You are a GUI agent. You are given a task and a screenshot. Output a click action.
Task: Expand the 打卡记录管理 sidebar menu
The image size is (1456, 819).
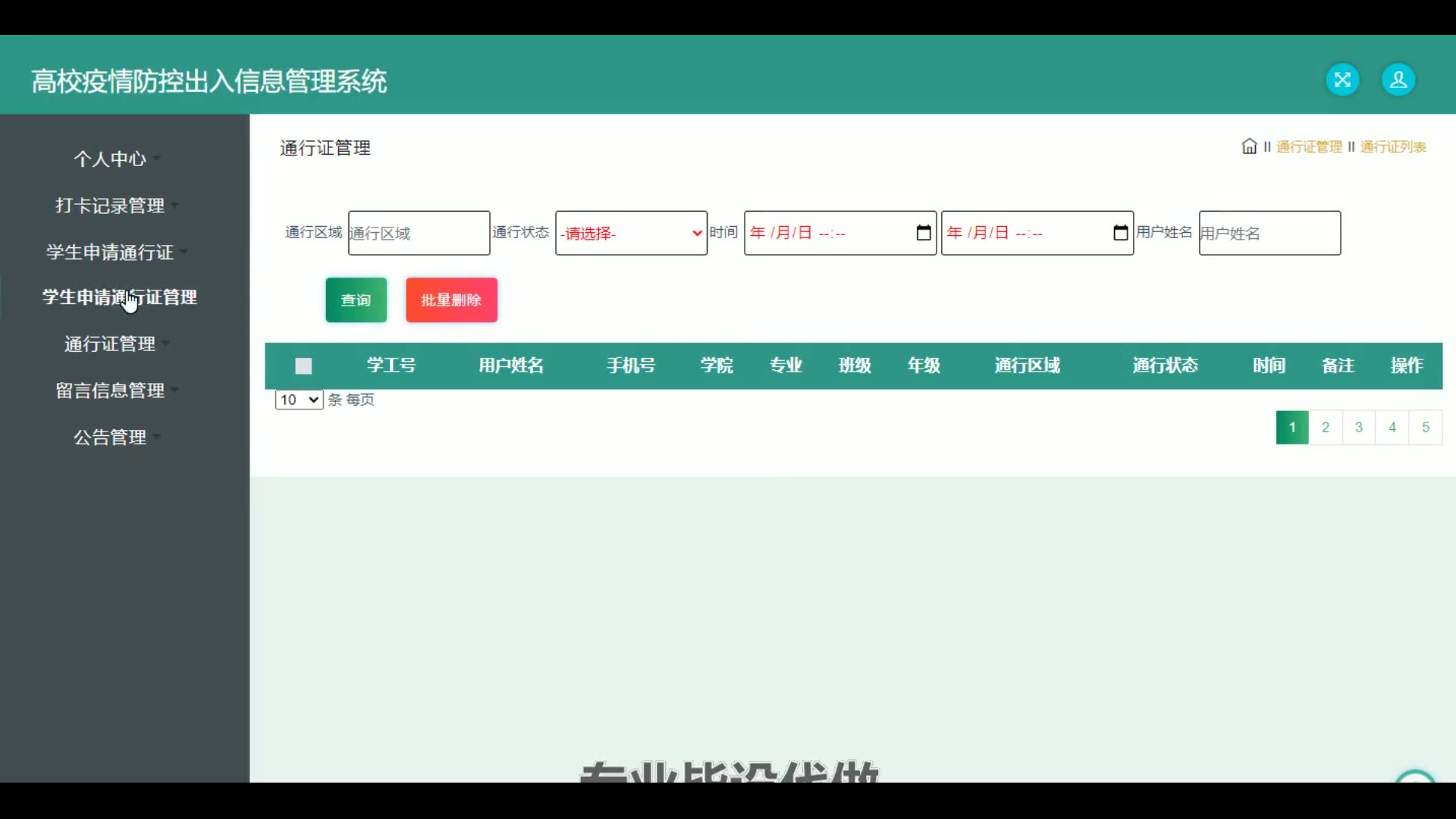coord(111,206)
